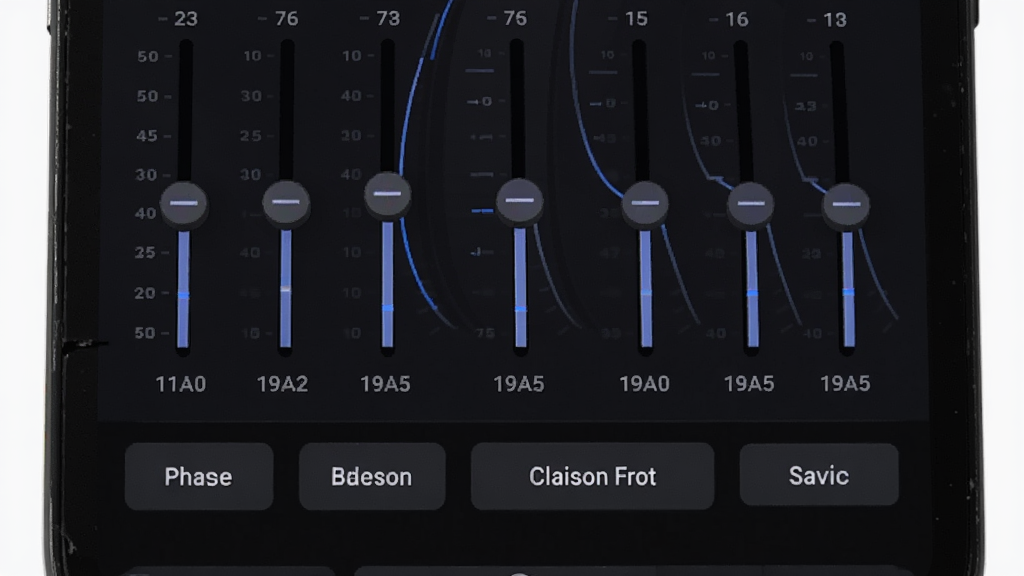Select the 19A0 slider knob
1024x576 pixels.
[x=645, y=203]
